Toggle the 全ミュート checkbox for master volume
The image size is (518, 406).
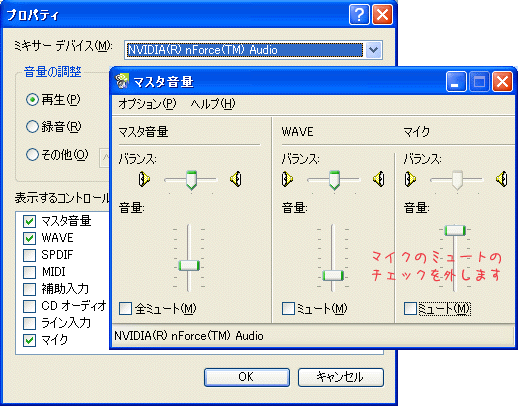pyautogui.click(x=126, y=308)
